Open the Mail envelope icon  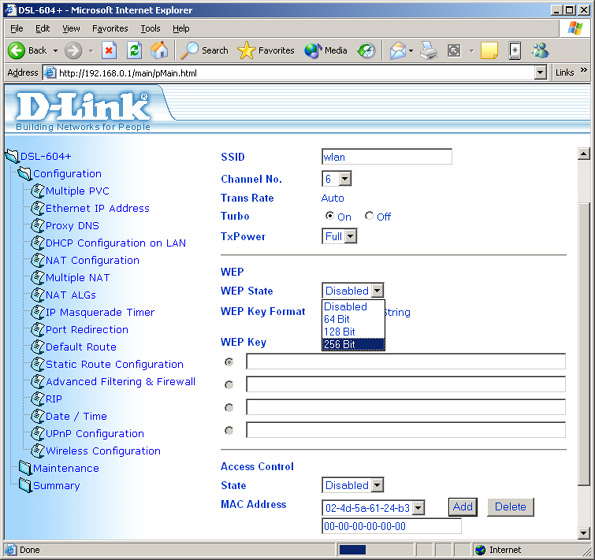pyautogui.click(x=397, y=50)
